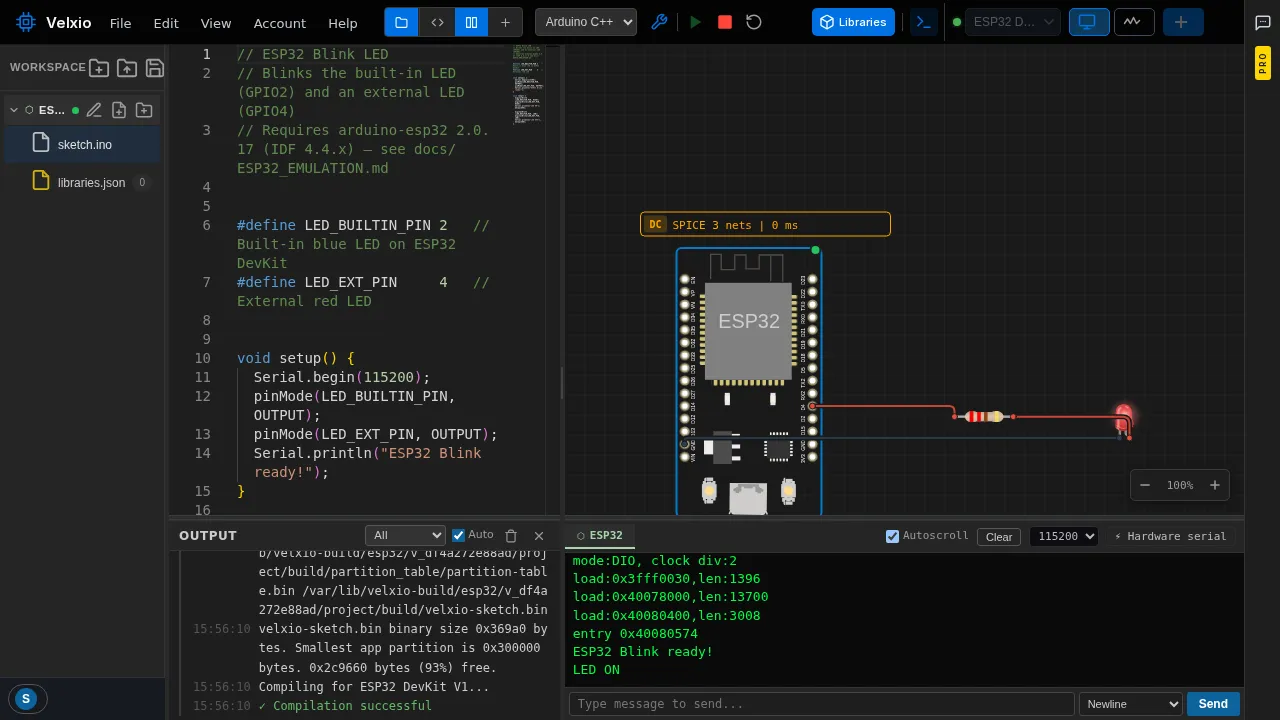Open the Libraries manager
Image resolution: width=1280 pixels, height=720 pixels.
coord(853,22)
